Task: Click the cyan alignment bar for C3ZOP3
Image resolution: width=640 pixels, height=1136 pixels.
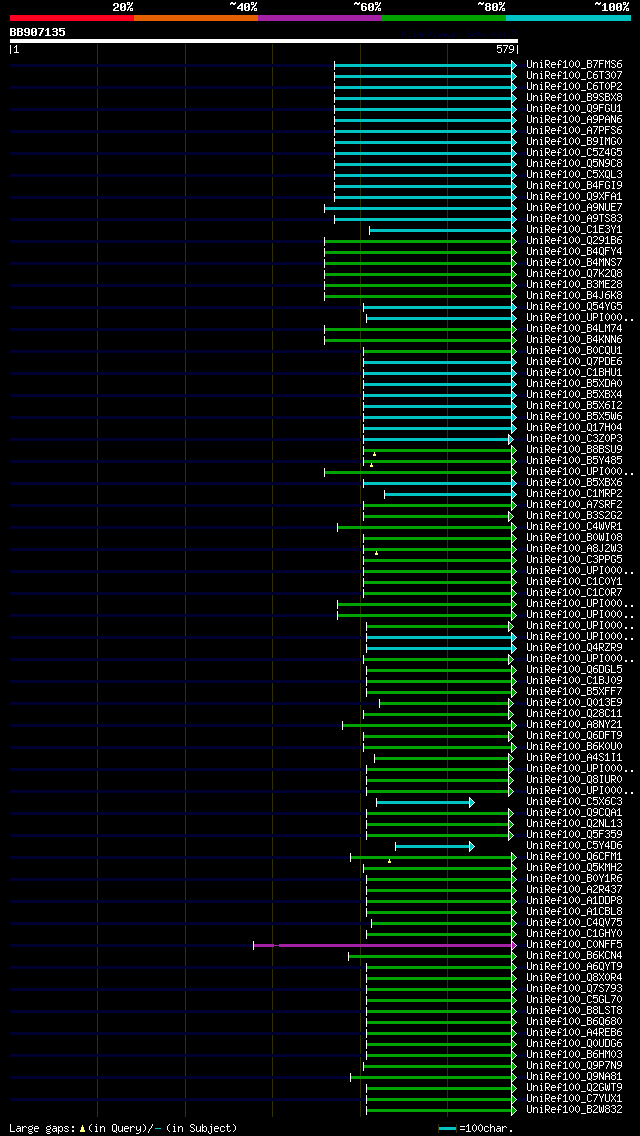Action: click(438, 439)
